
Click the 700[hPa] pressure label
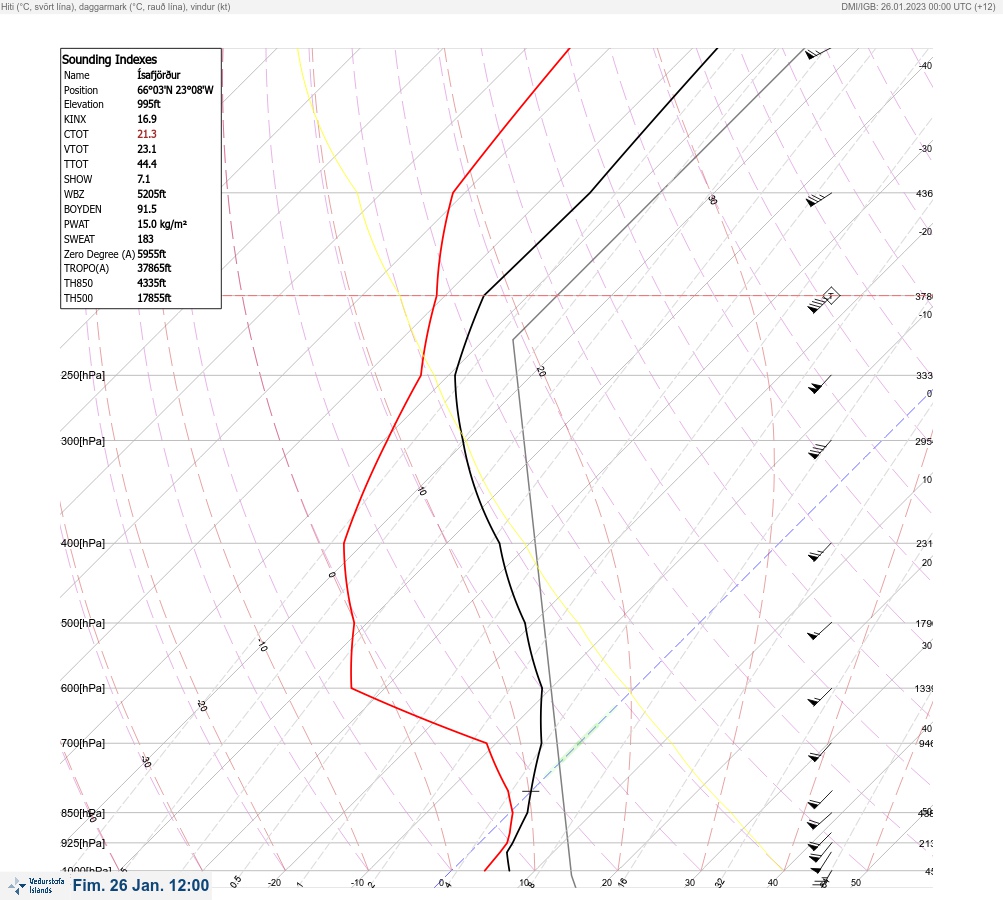click(x=83, y=743)
